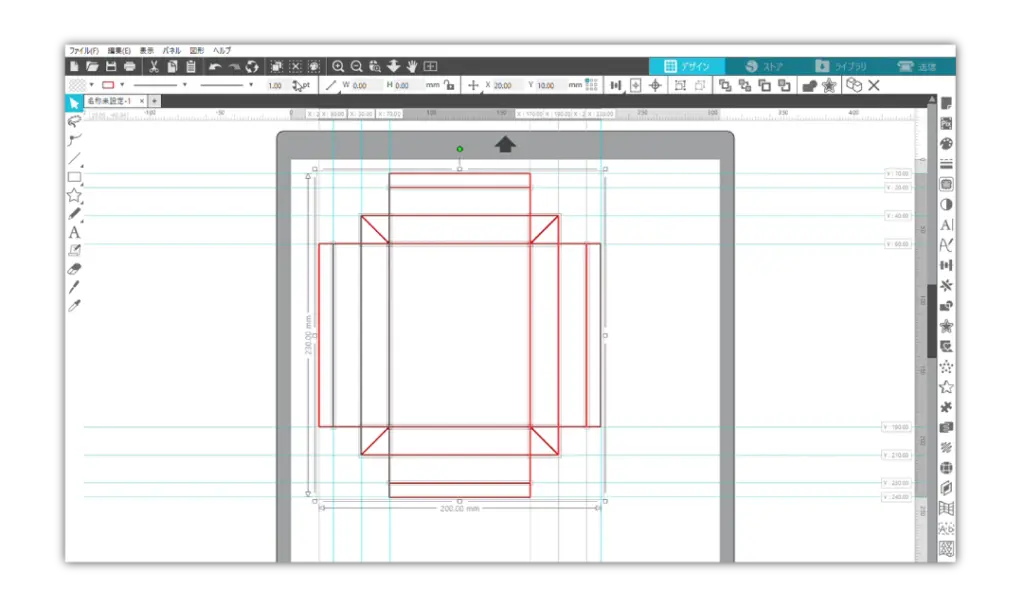Click the scissors Cut icon
1024x607 pixels.
(154, 66)
